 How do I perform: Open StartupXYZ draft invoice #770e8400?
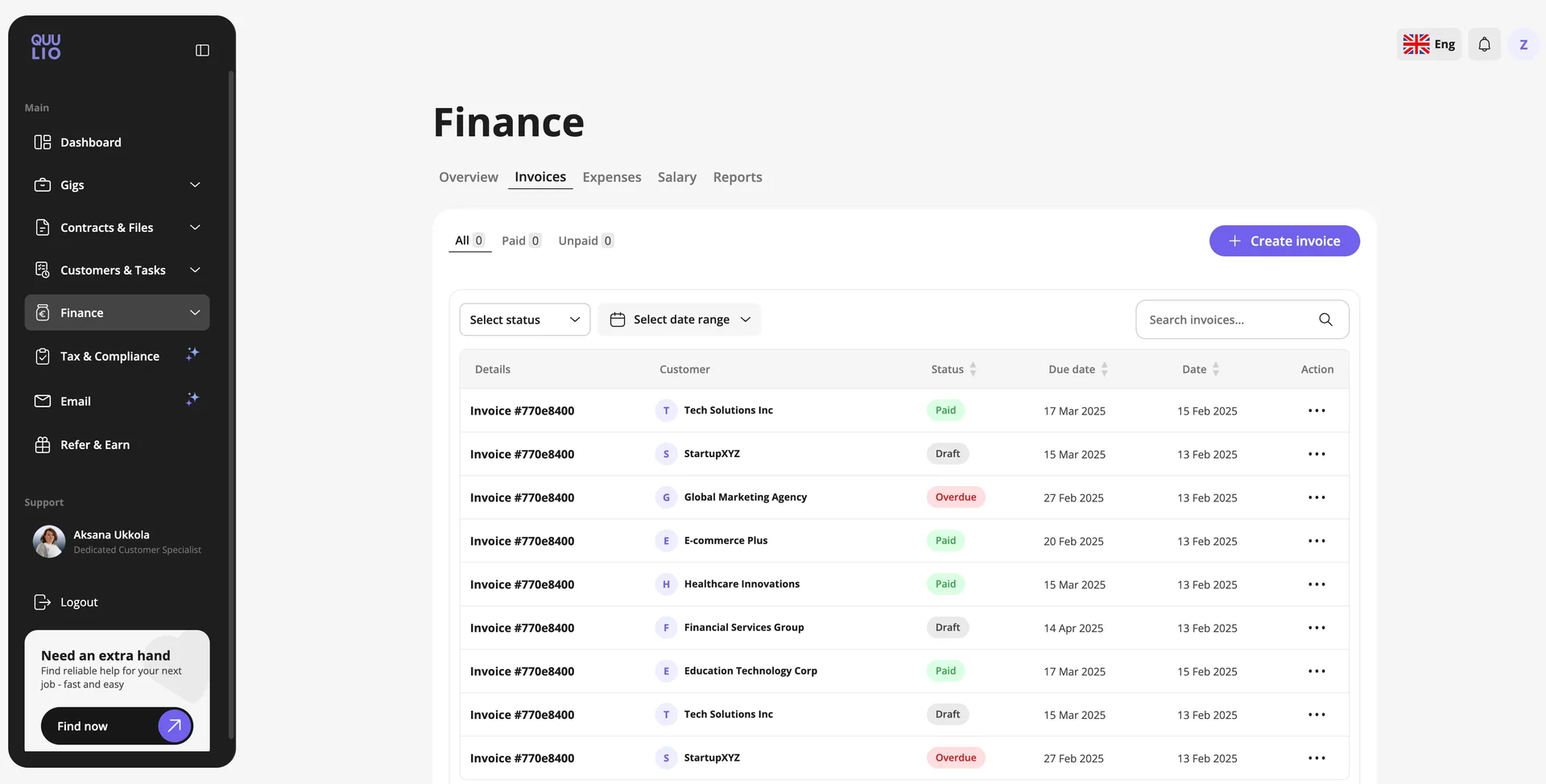point(522,454)
